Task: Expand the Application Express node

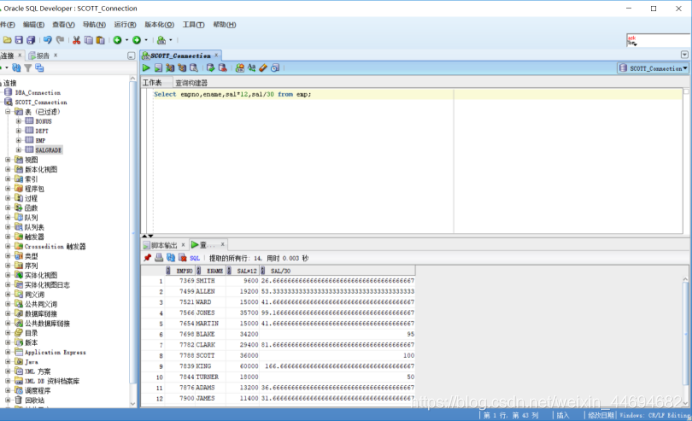Action: pos(8,352)
